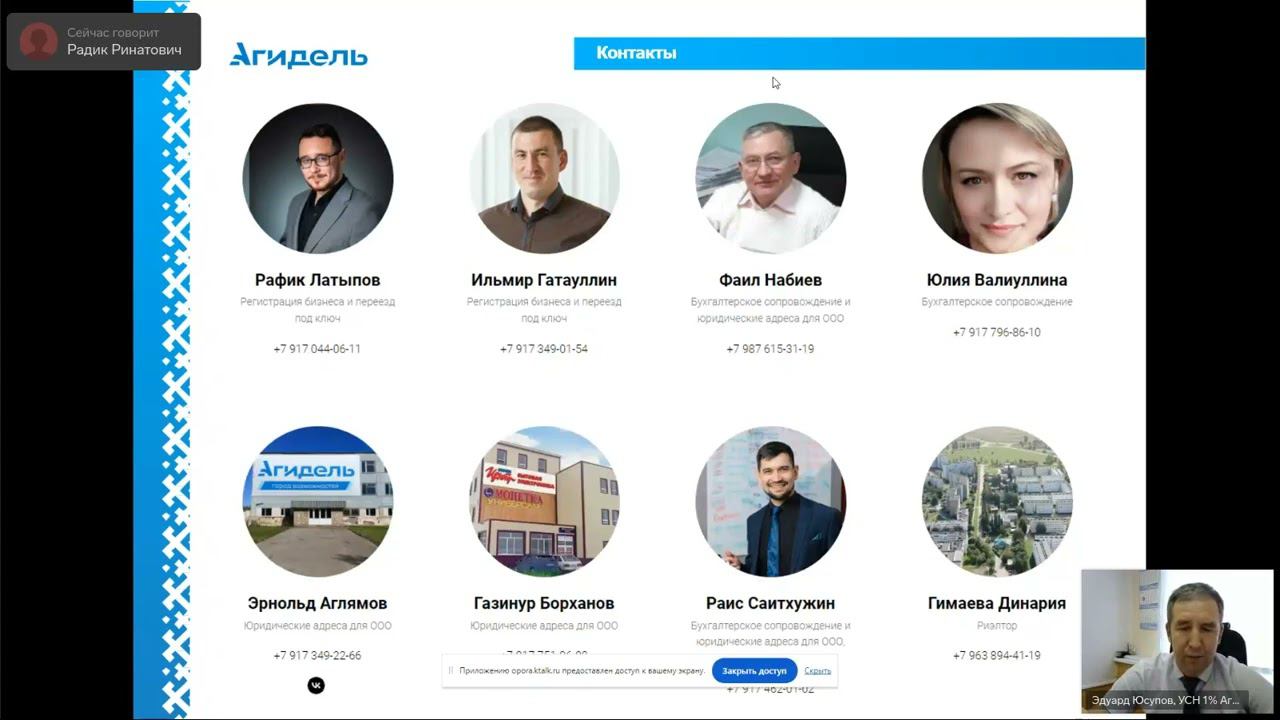Image resolution: width=1280 pixels, height=720 pixels.
Task: Click the Монетка store photo
Action: tap(544, 501)
